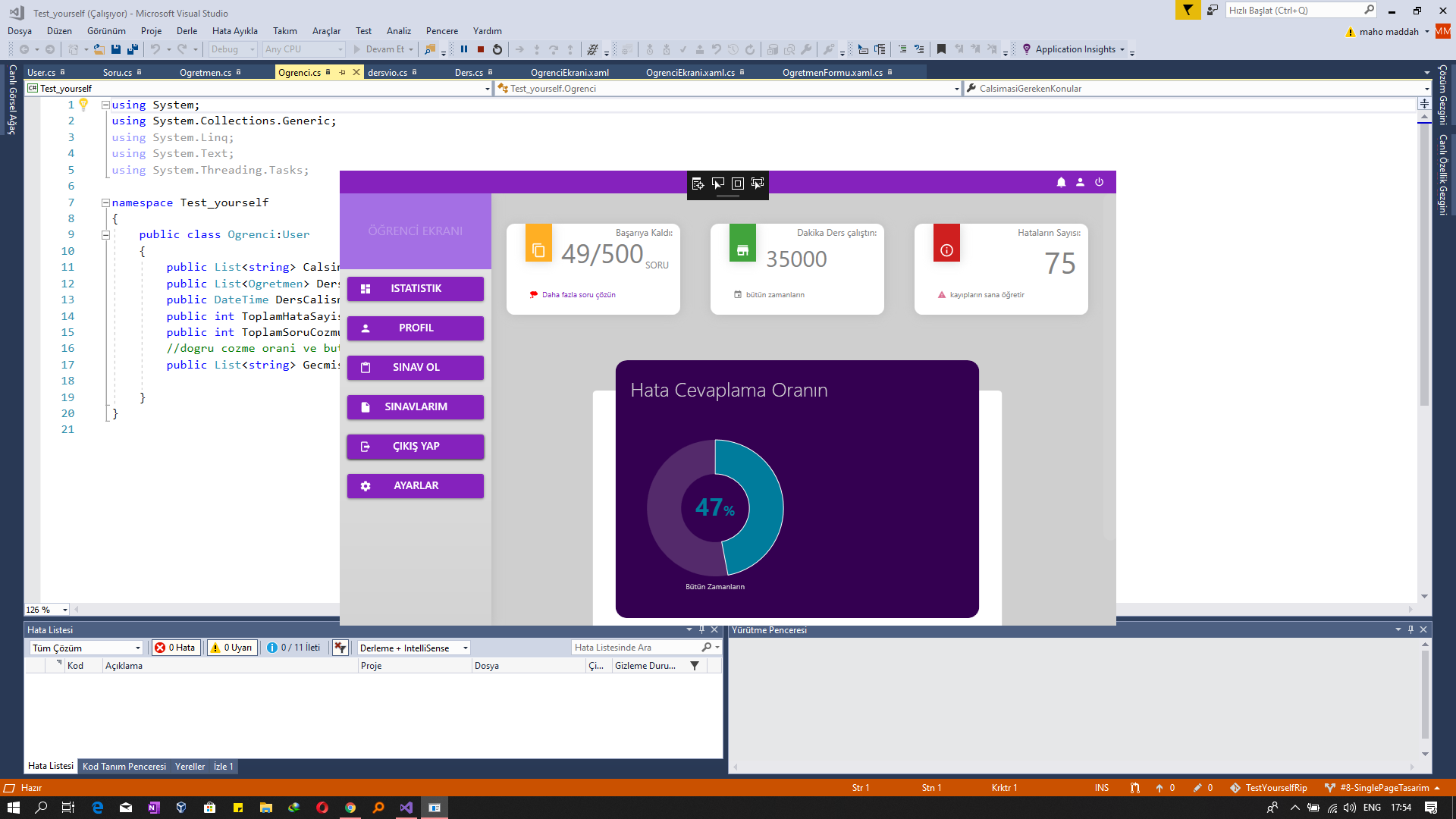Click the notification bell in the student app
Image resolution: width=1456 pixels, height=819 pixels.
(x=1062, y=182)
